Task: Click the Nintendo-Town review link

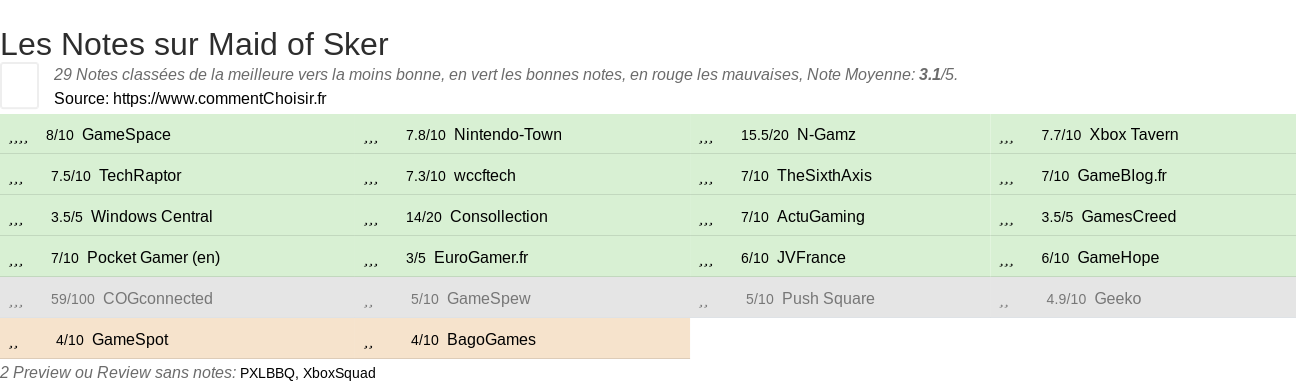Action: (508, 135)
